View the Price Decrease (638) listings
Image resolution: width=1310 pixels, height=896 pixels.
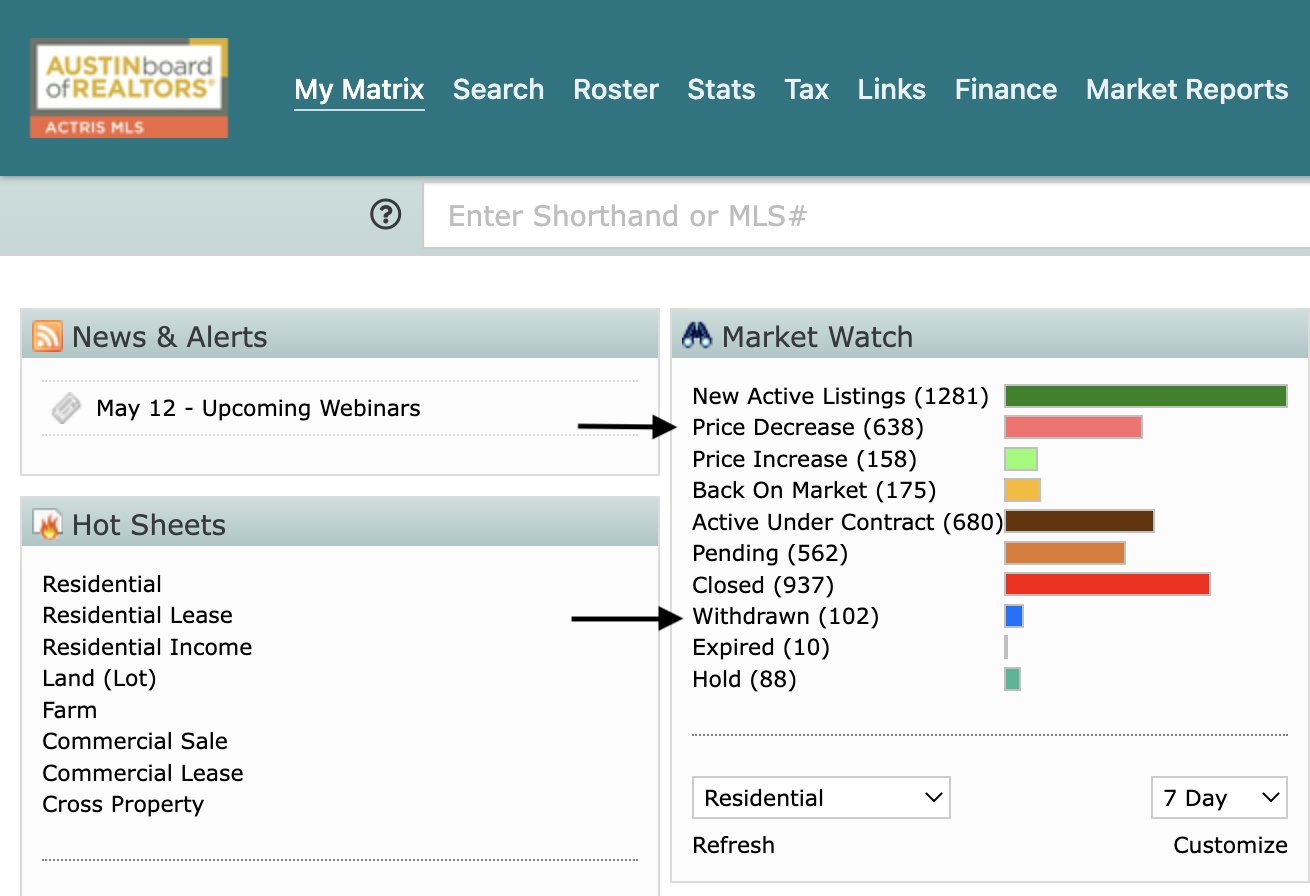[x=808, y=428]
